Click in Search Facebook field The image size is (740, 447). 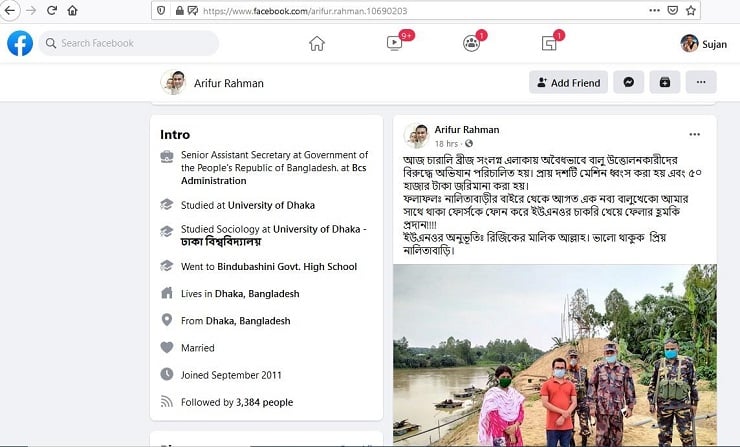tap(128, 43)
